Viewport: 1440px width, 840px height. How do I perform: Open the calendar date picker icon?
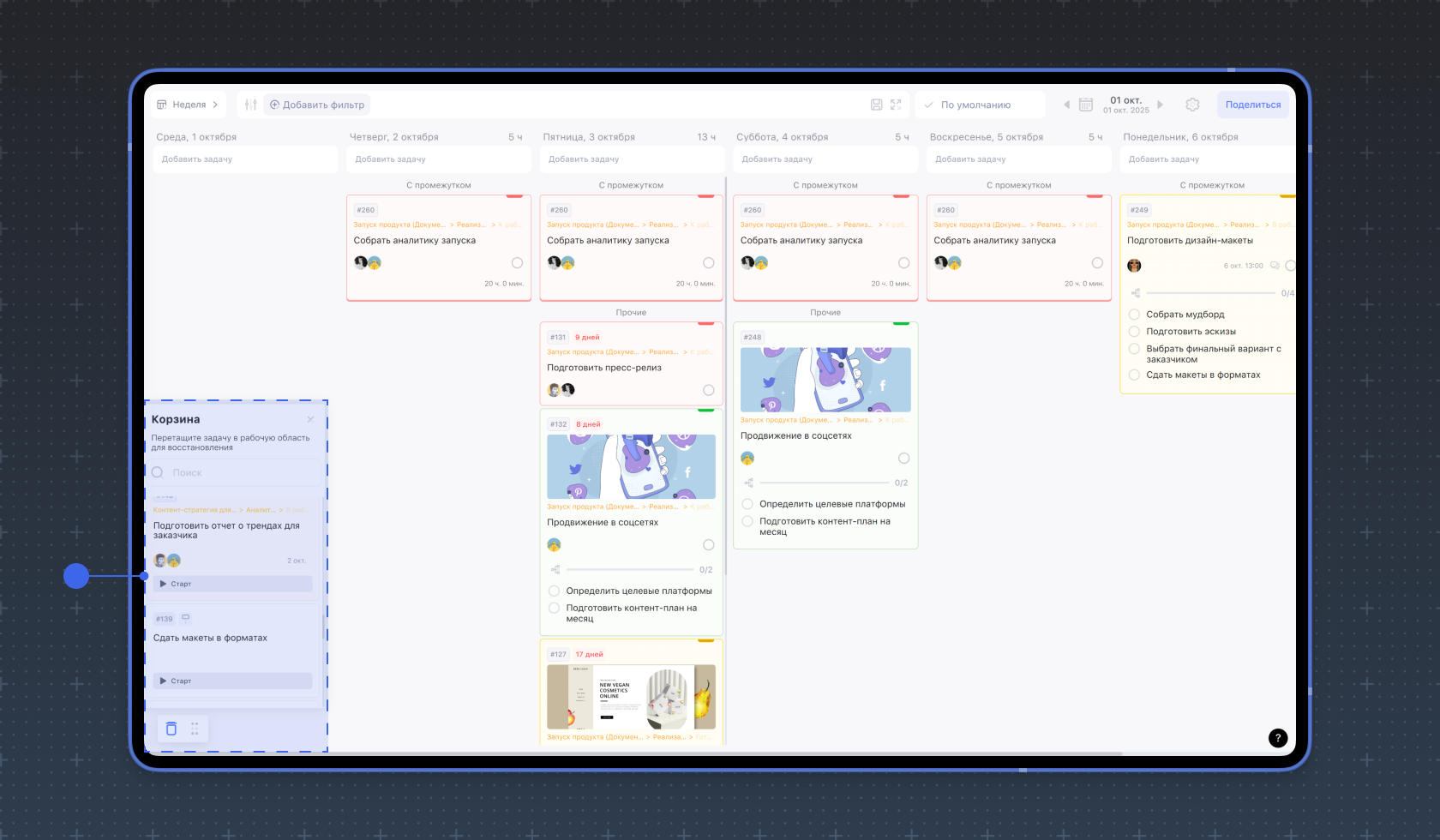click(x=1085, y=105)
